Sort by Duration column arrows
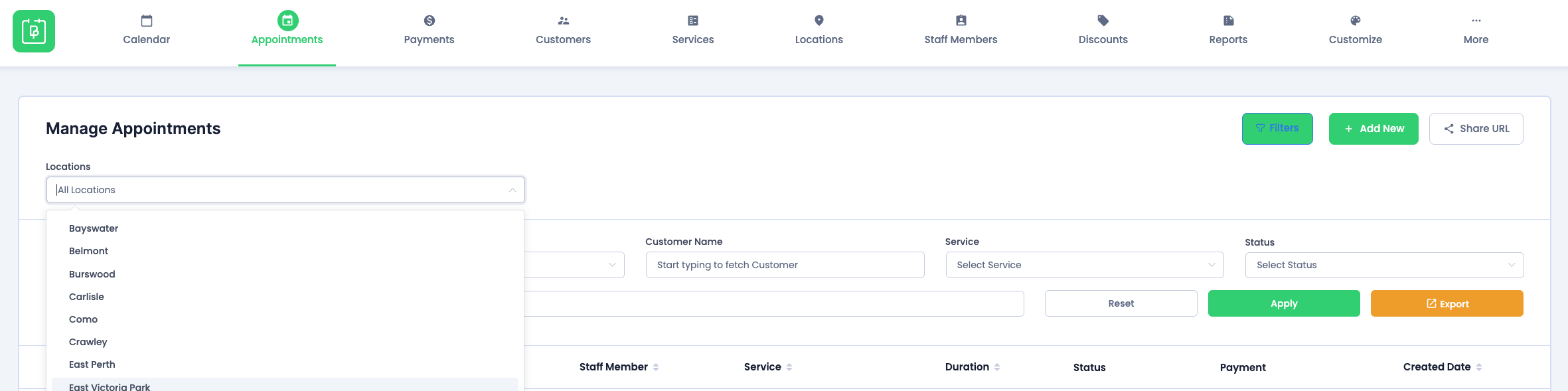The image size is (1568, 391). (997, 367)
